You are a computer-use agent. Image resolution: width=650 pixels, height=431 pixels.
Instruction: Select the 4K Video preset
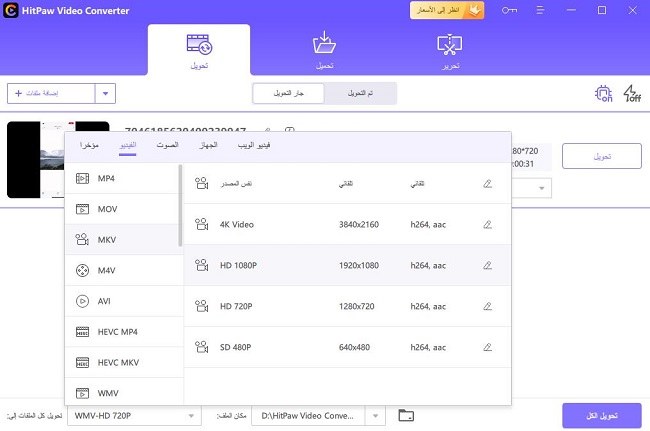[x=347, y=224]
